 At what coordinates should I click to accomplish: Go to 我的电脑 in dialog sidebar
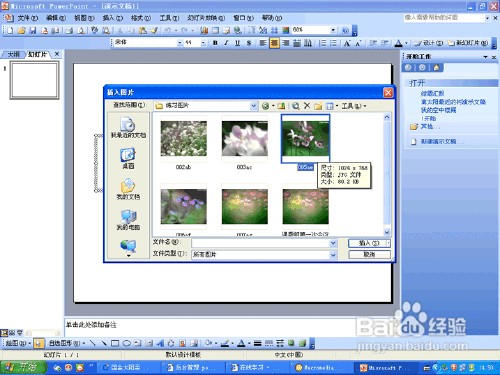point(128,220)
